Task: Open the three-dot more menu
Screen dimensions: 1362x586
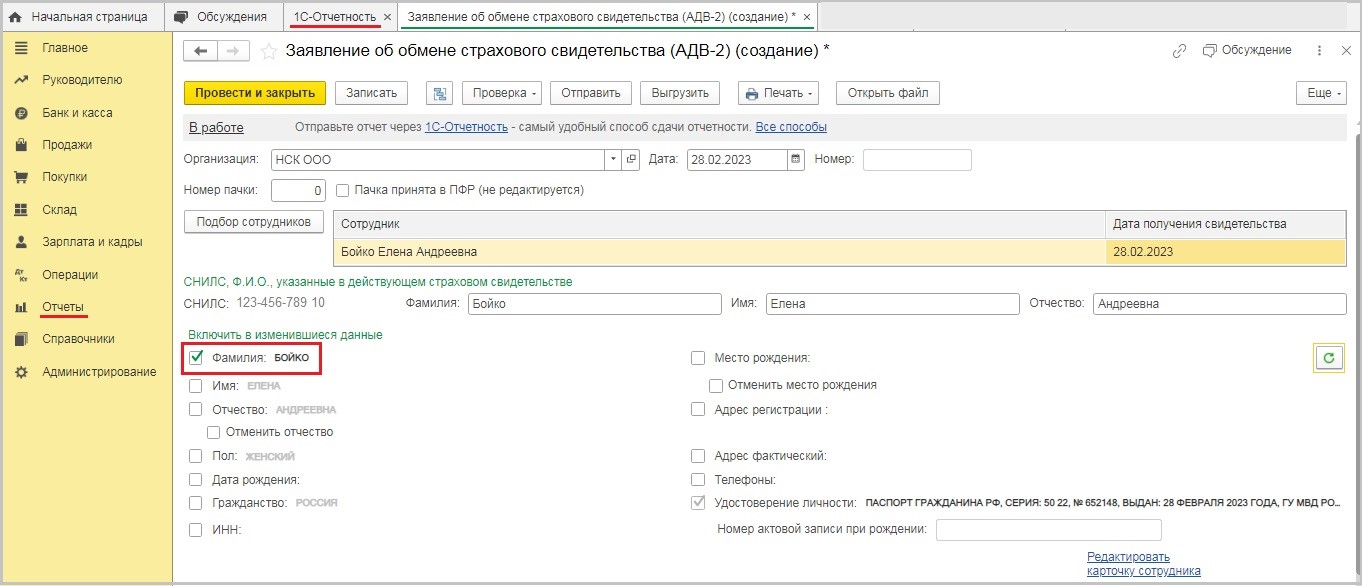Action: coord(1319,51)
